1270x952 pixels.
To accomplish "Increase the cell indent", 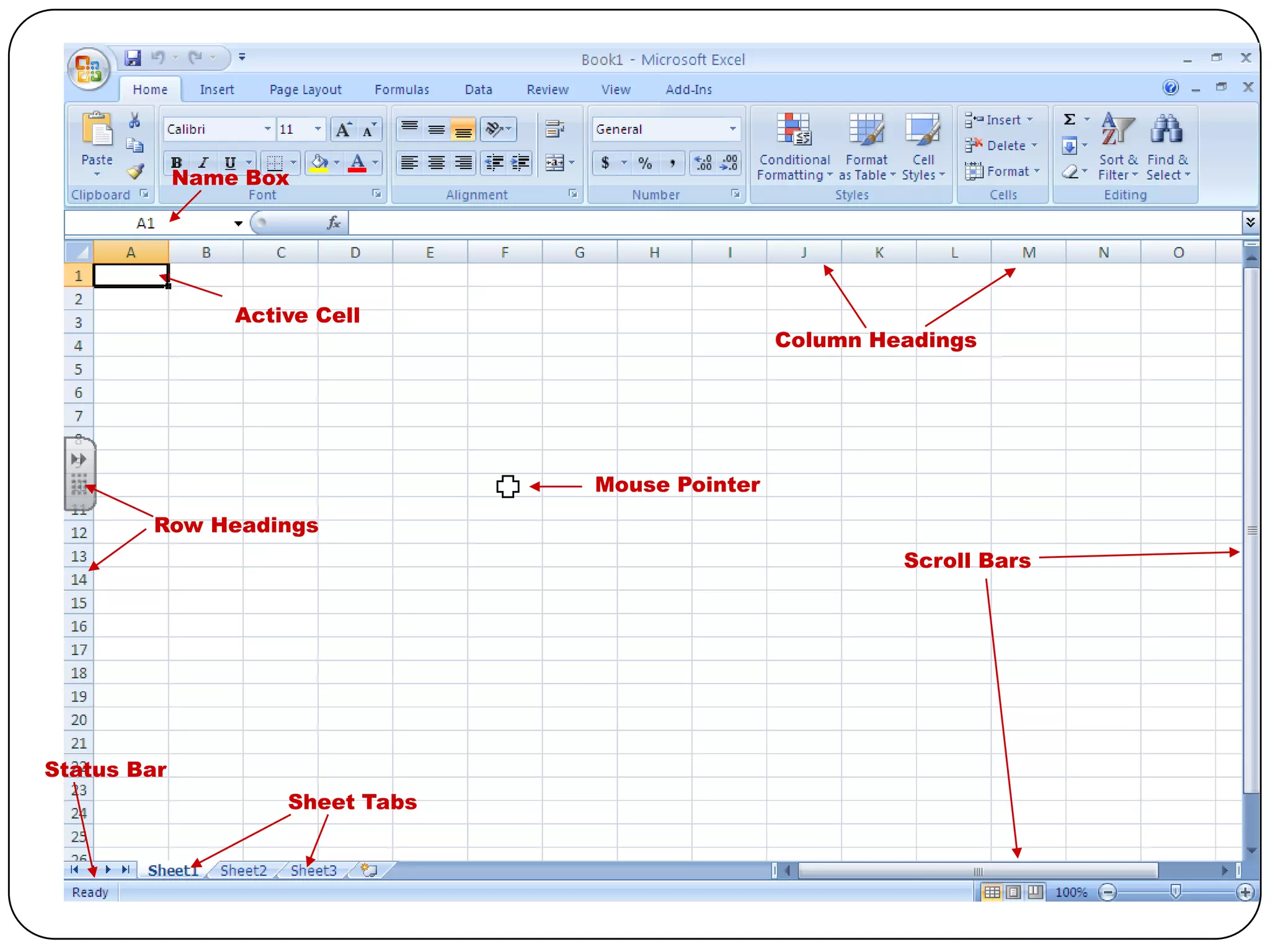I will 520,163.
